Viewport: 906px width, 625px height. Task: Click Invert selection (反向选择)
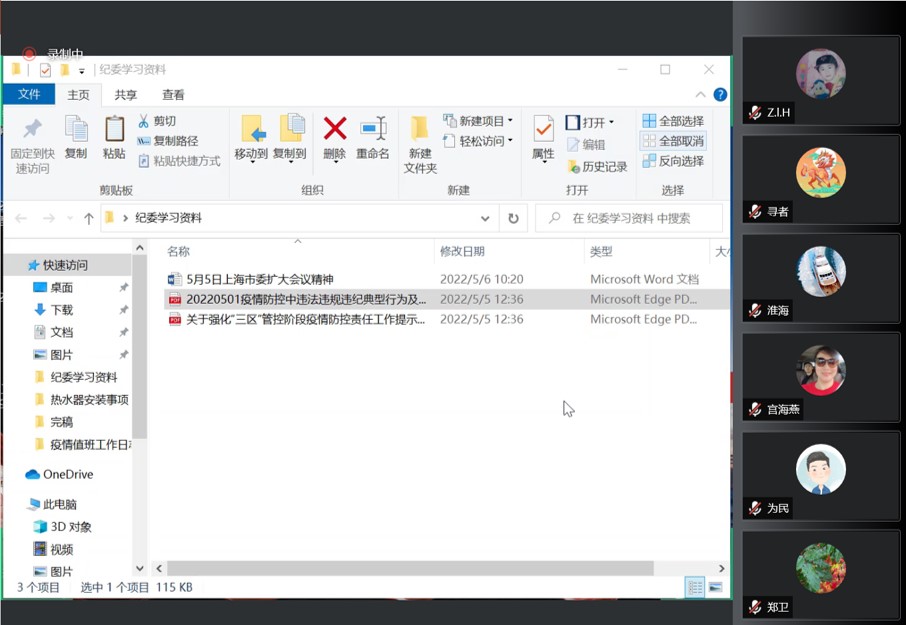click(673, 161)
